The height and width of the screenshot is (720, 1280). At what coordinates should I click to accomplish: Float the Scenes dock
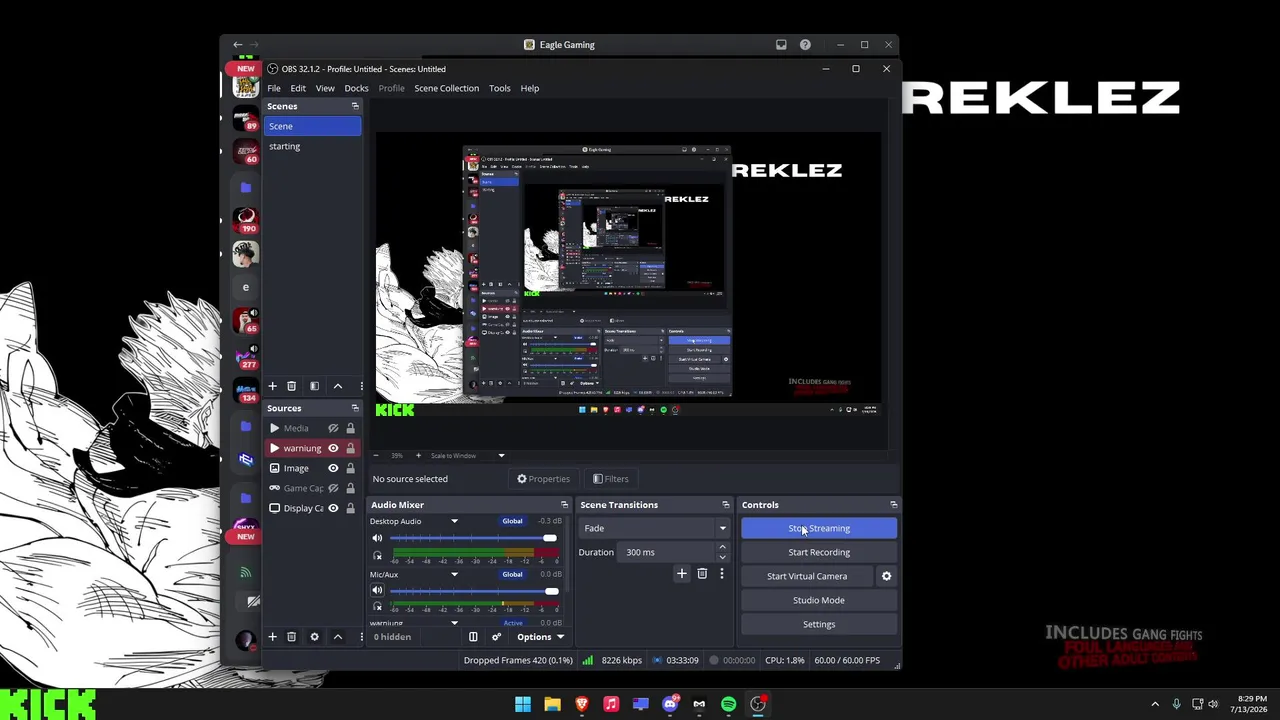355,106
